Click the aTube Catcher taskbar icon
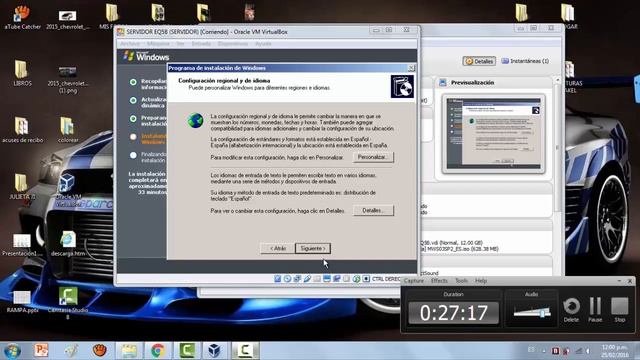The width and height of the screenshot is (640, 360). (x=100, y=350)
